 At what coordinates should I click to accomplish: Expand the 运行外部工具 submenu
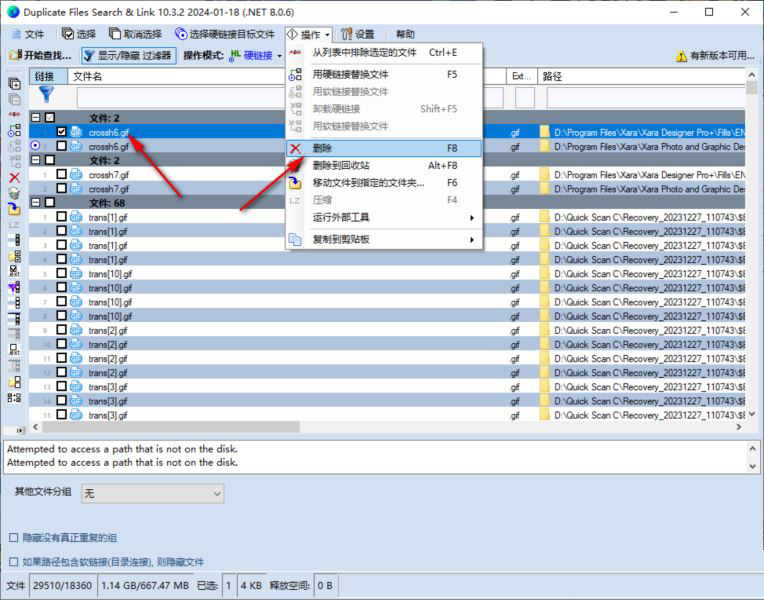[384, 217]
